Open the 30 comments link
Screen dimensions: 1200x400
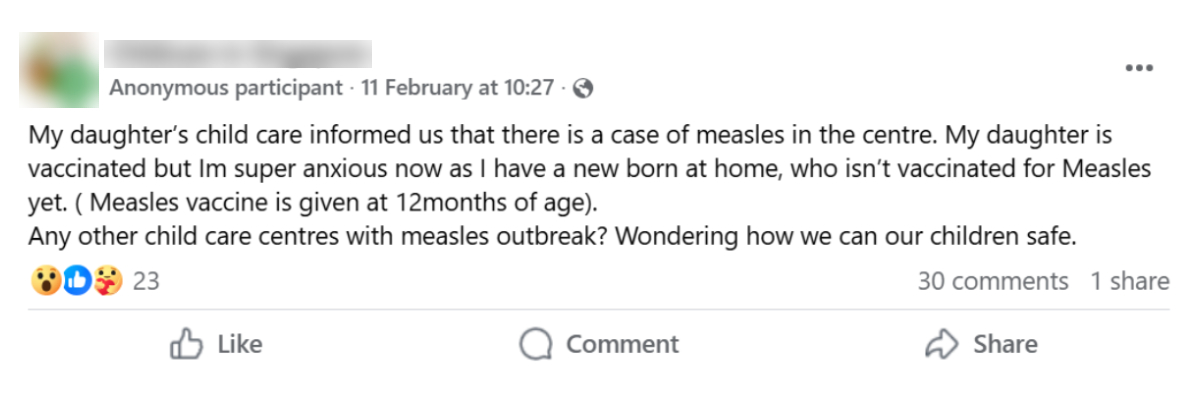click(x=992, y=282)
